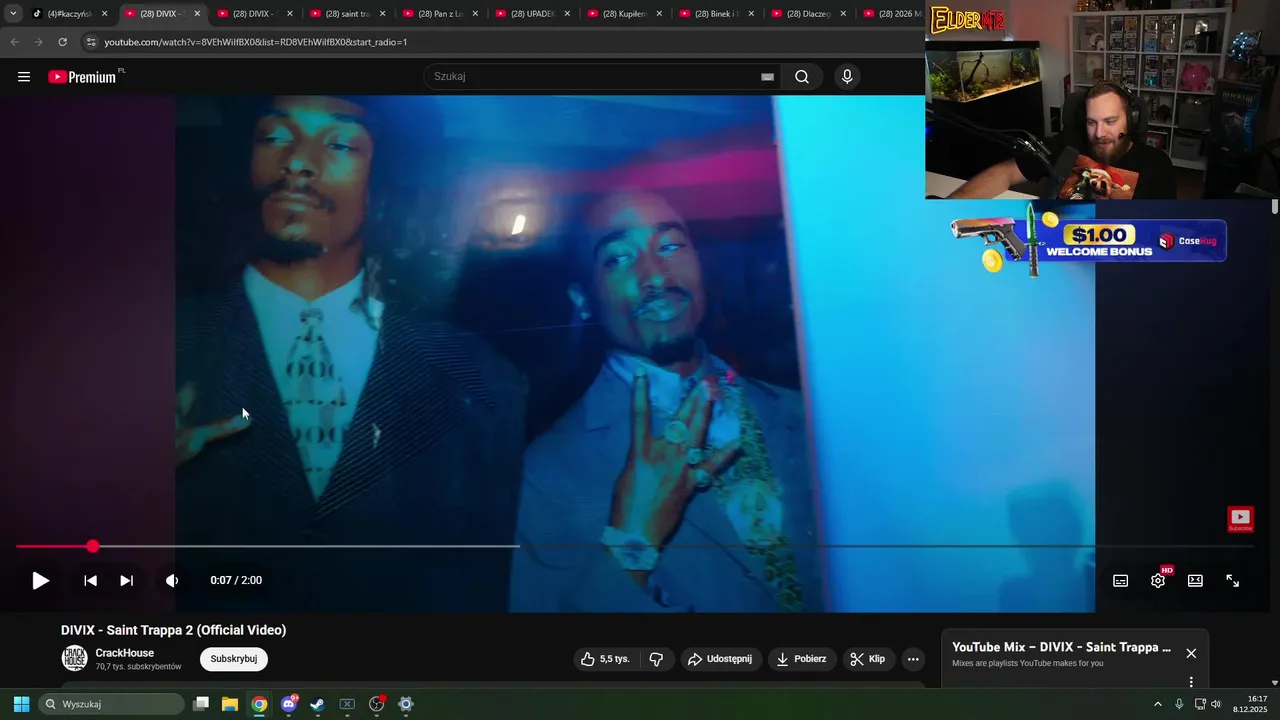Subscribe with the Subskrybuj button
This screenshot has width=1280, height=720.
(x=234, y=659)
